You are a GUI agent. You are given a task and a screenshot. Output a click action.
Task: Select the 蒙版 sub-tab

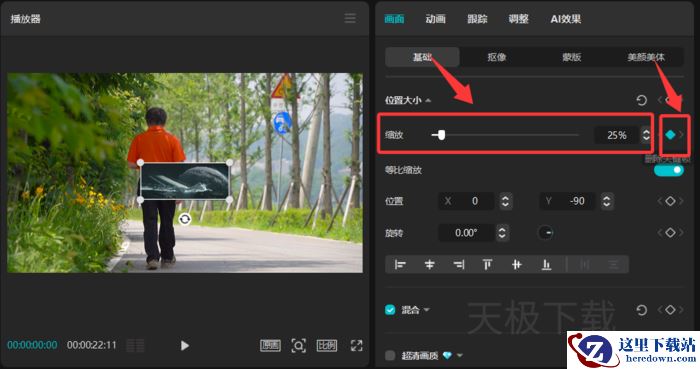point(571,57)
